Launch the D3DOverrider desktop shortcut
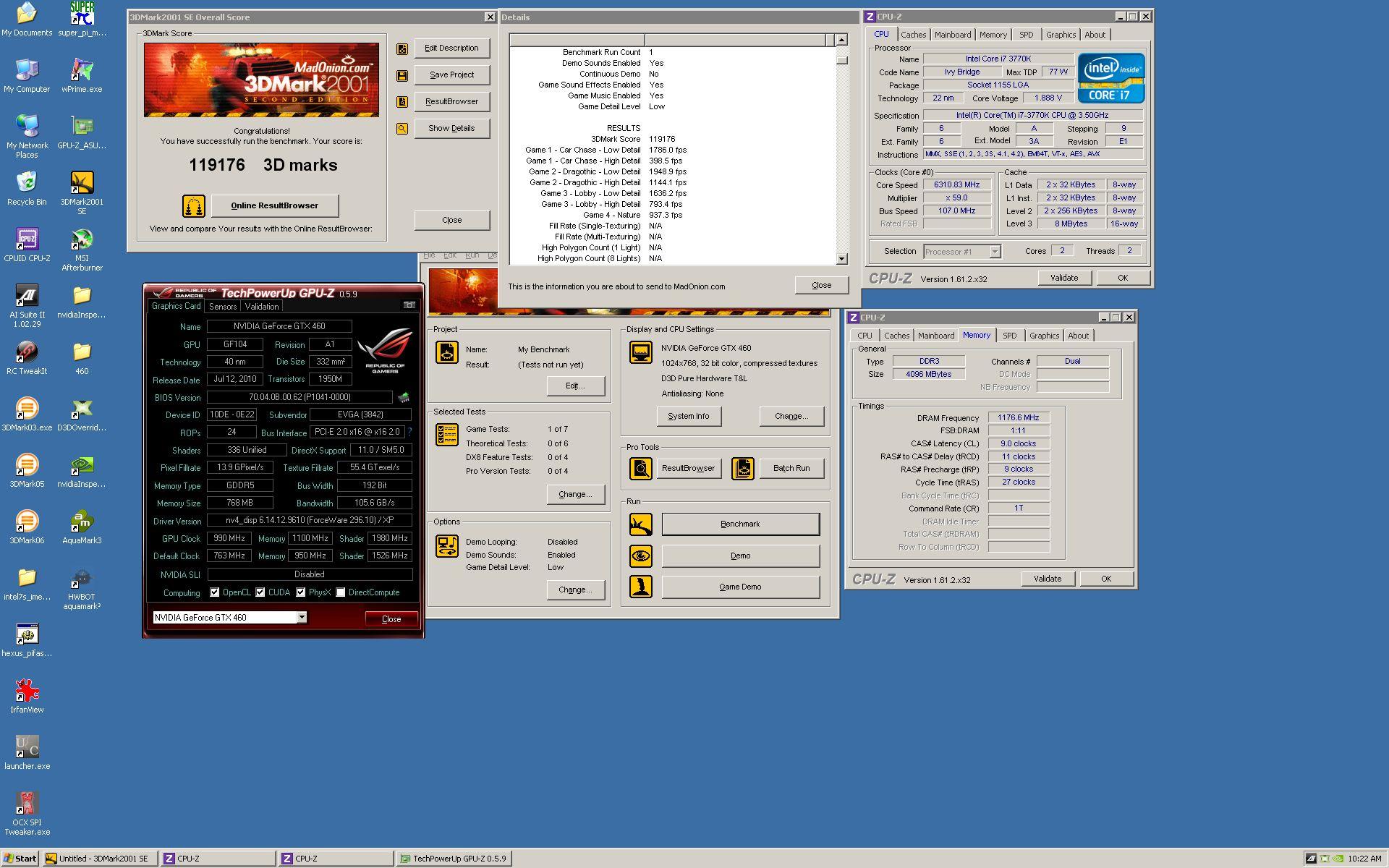This screenshot has height=868, width=1389. click(x=82, y=414)
